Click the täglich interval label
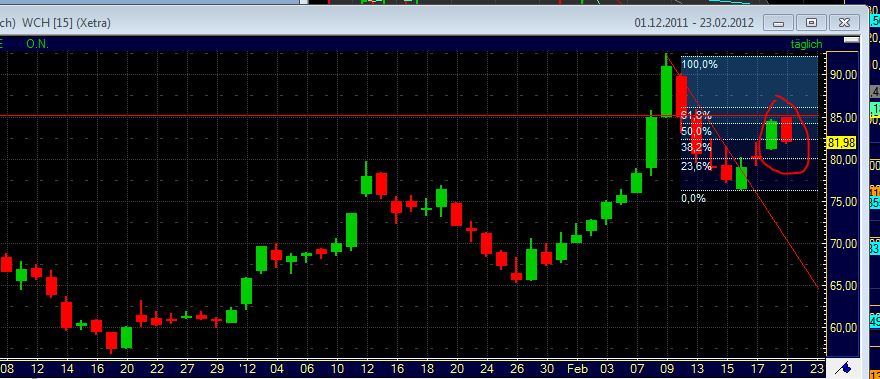This screenshot has width=880, height=379. [x=806, y=44]
